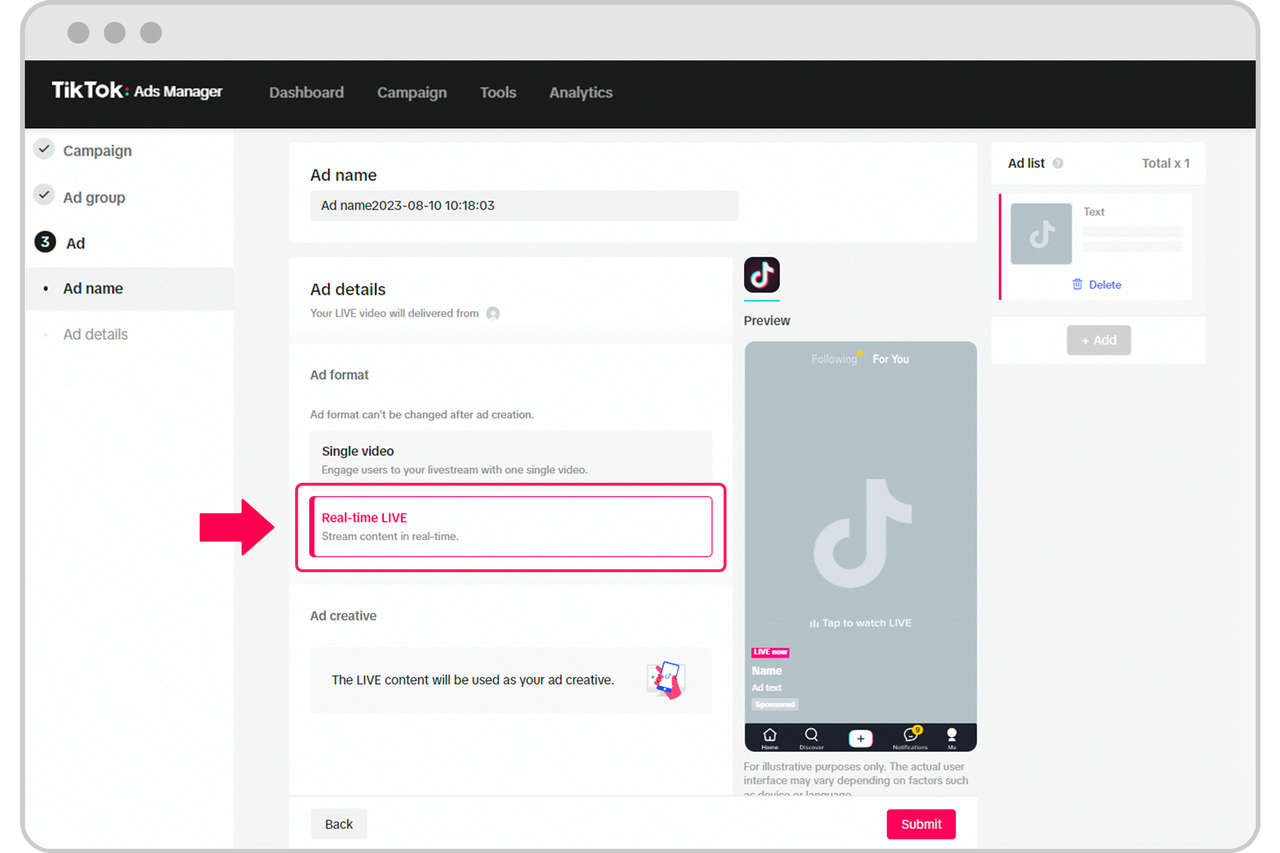Tap the Discover search icon in preview
Viewport: 1280px width, 853px height.
pos(811,738)
